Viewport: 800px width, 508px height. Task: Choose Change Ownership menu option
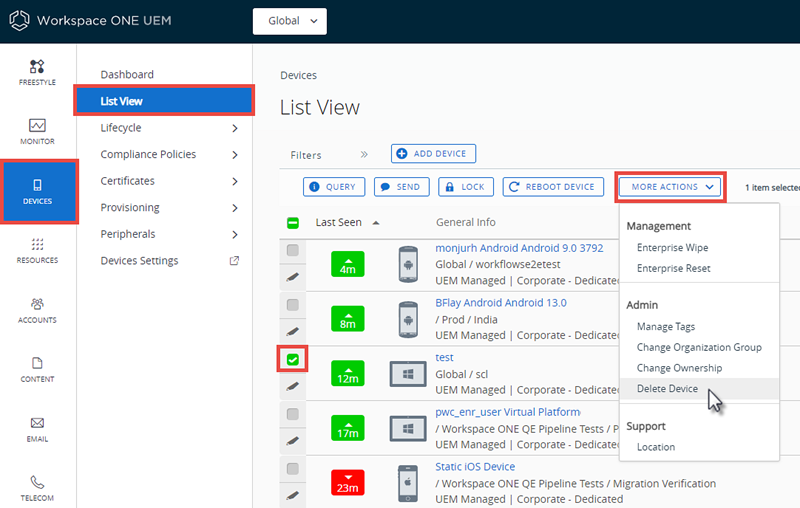click(x=679, y=368)
